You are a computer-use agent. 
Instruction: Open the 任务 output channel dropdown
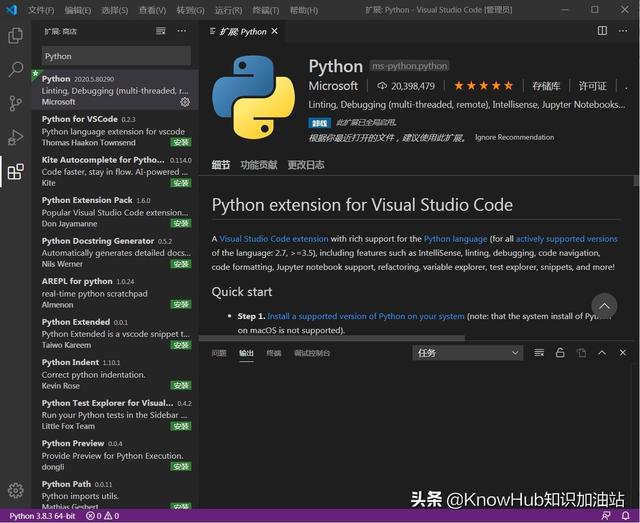[467, 353]
